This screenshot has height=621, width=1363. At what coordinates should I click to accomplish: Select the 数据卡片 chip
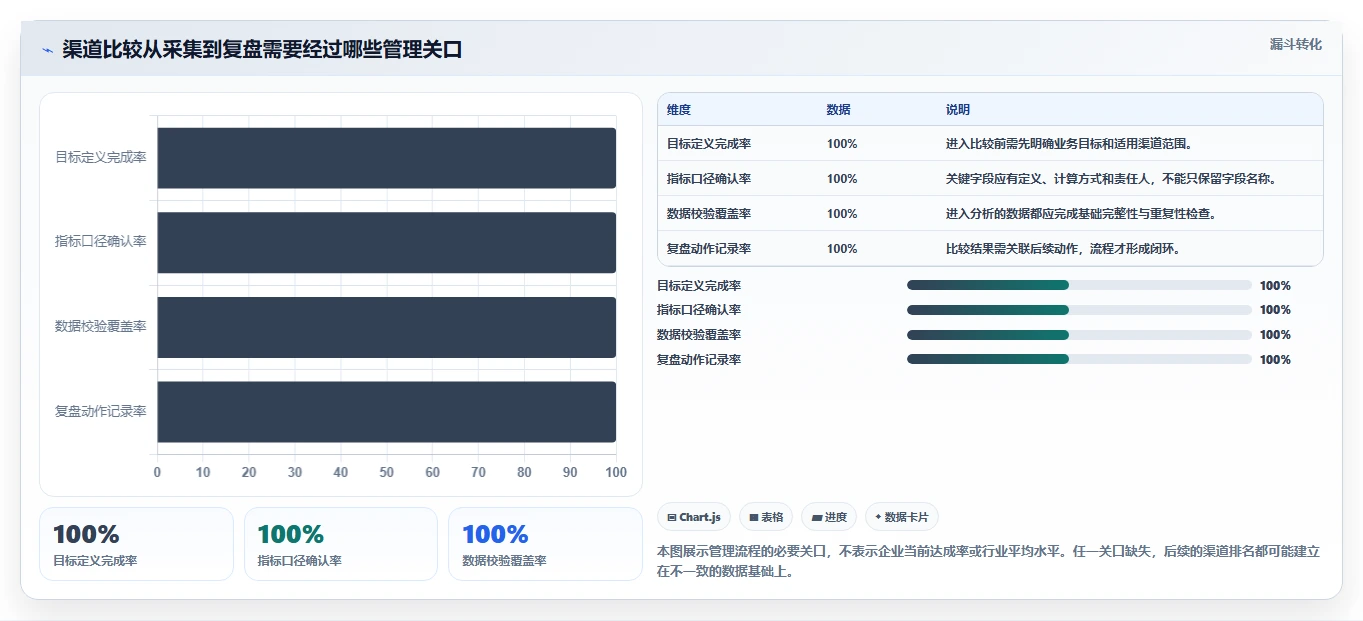tap(901, 517)
